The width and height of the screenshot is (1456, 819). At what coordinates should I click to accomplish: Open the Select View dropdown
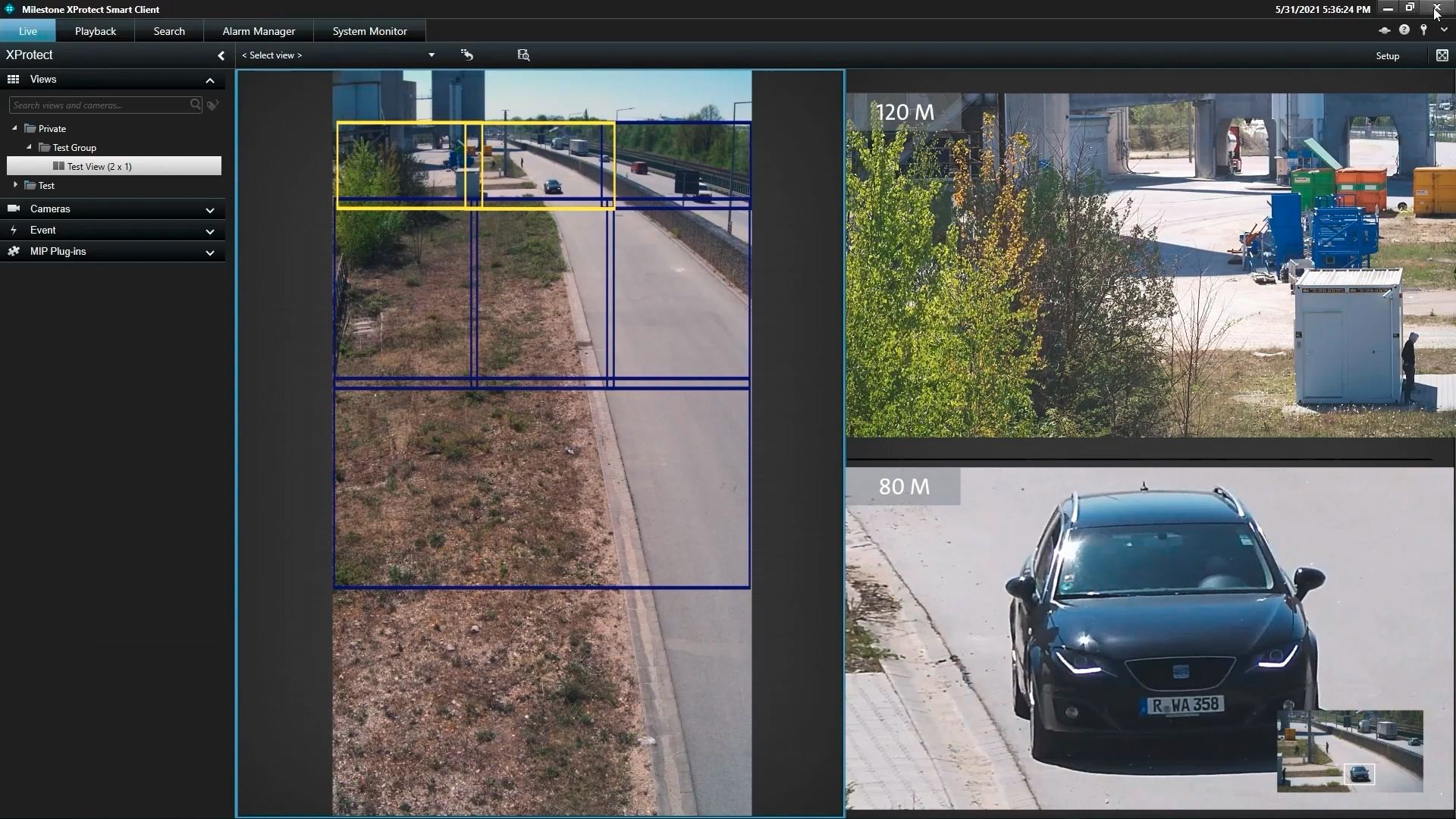(x=430, y=55)
